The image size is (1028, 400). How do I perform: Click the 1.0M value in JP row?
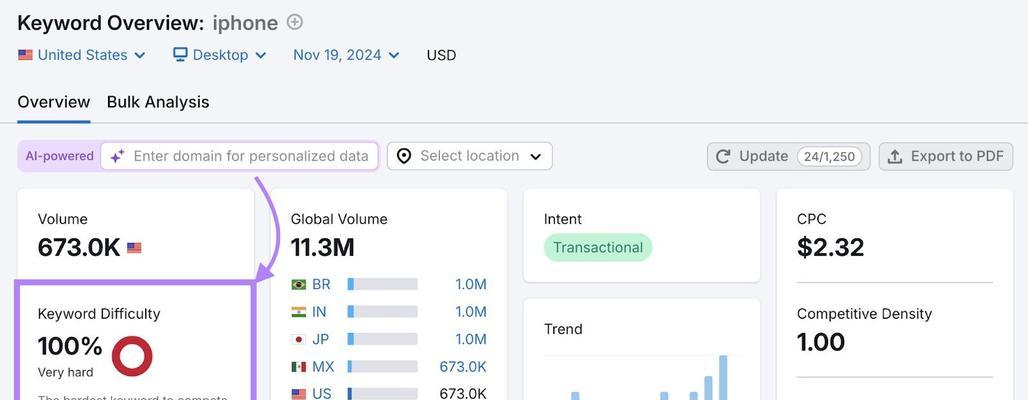coord(471,339)
